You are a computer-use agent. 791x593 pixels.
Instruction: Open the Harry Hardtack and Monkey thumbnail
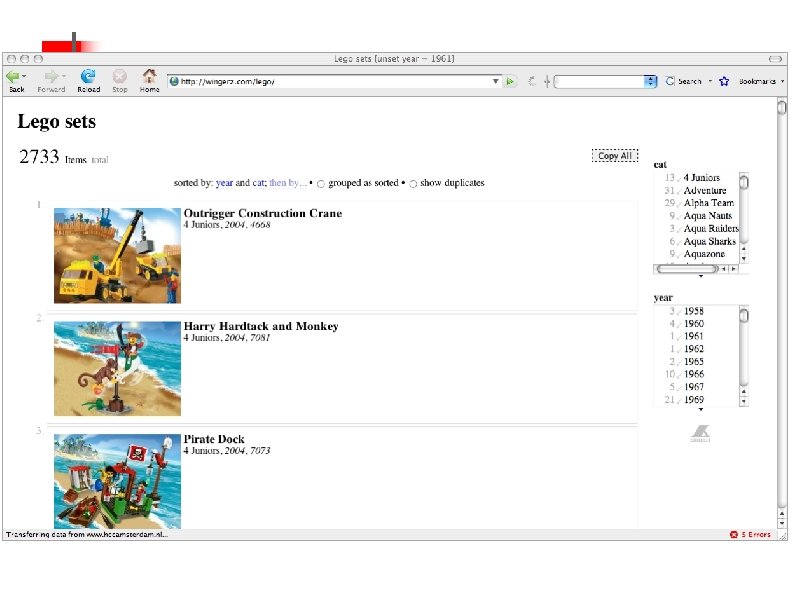(118, 369)
